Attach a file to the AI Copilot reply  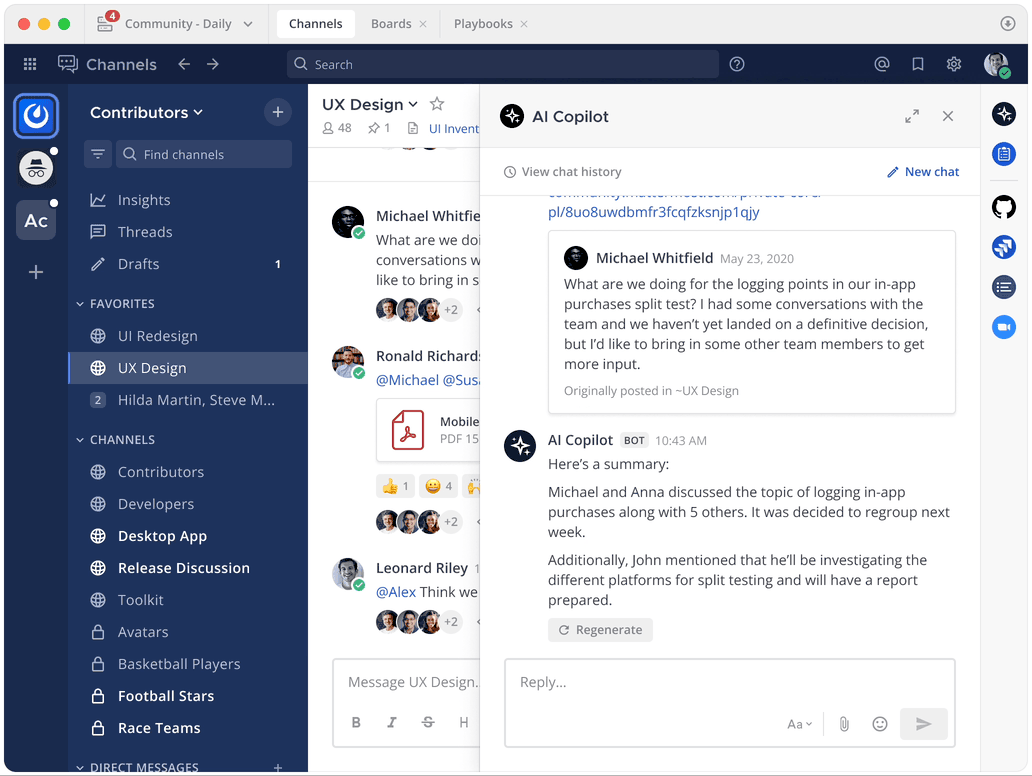(x=843, y=723)
